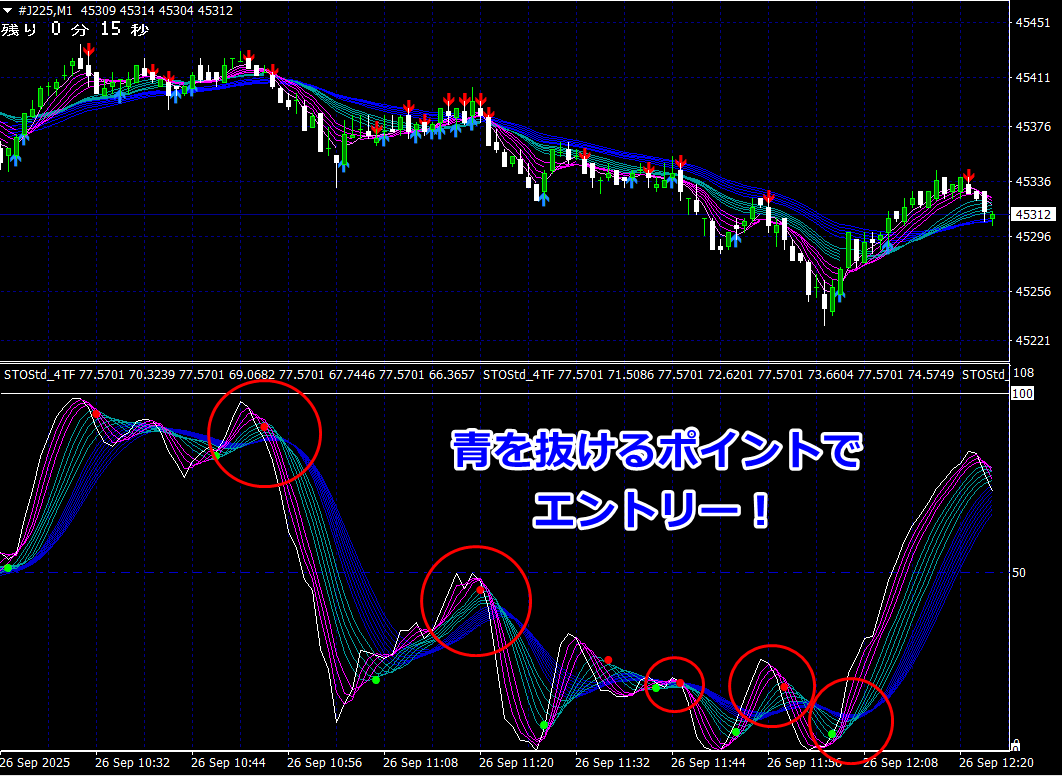This screenshot has width=1062, height=777.
Task: Click the 50 level label on indicator scale
Action: [1019, 573]
